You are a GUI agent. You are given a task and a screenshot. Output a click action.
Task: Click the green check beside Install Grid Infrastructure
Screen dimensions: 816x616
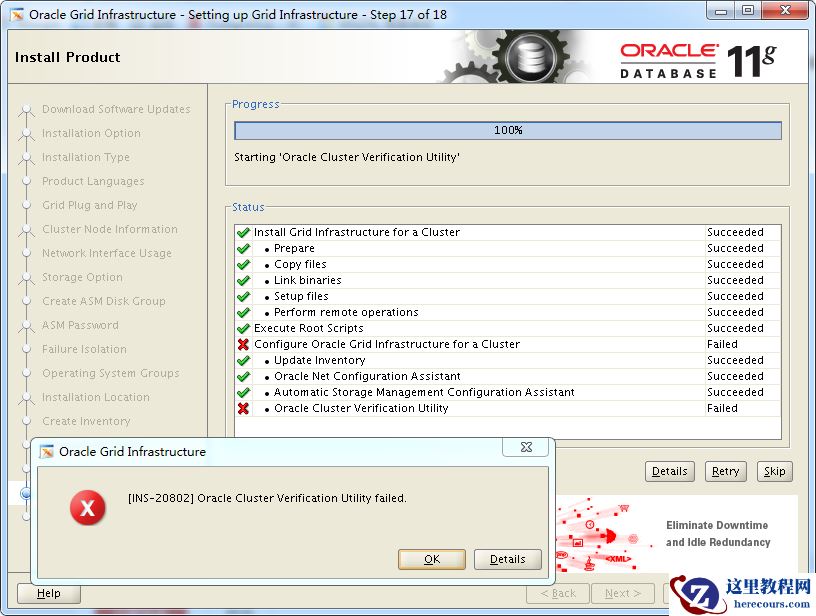click(x=243, y=233)
